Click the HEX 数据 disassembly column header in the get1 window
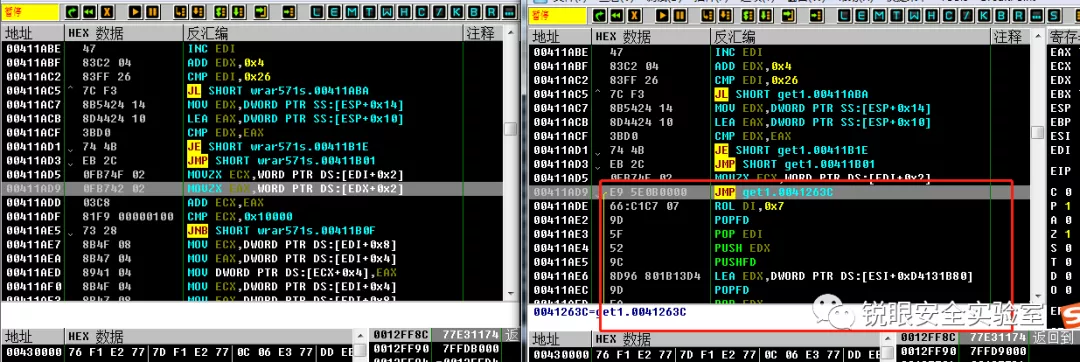Screen dimensions: 1080x362 [650, 37]
